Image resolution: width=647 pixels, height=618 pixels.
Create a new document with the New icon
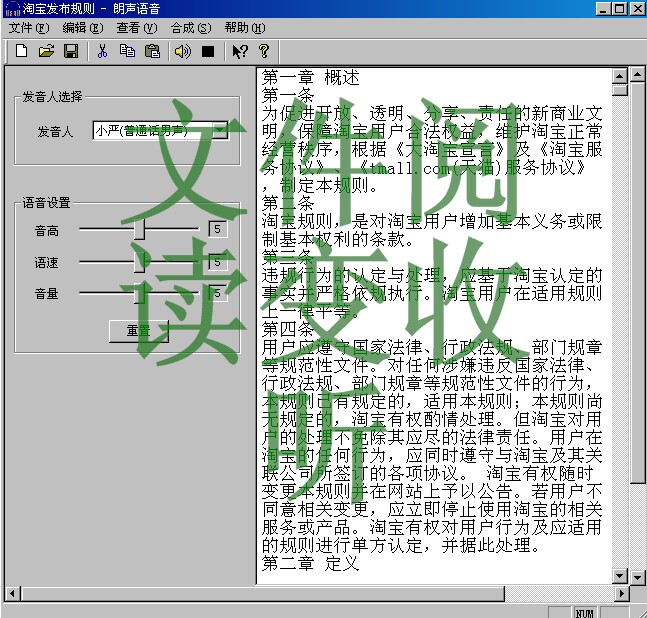point(21,51)
